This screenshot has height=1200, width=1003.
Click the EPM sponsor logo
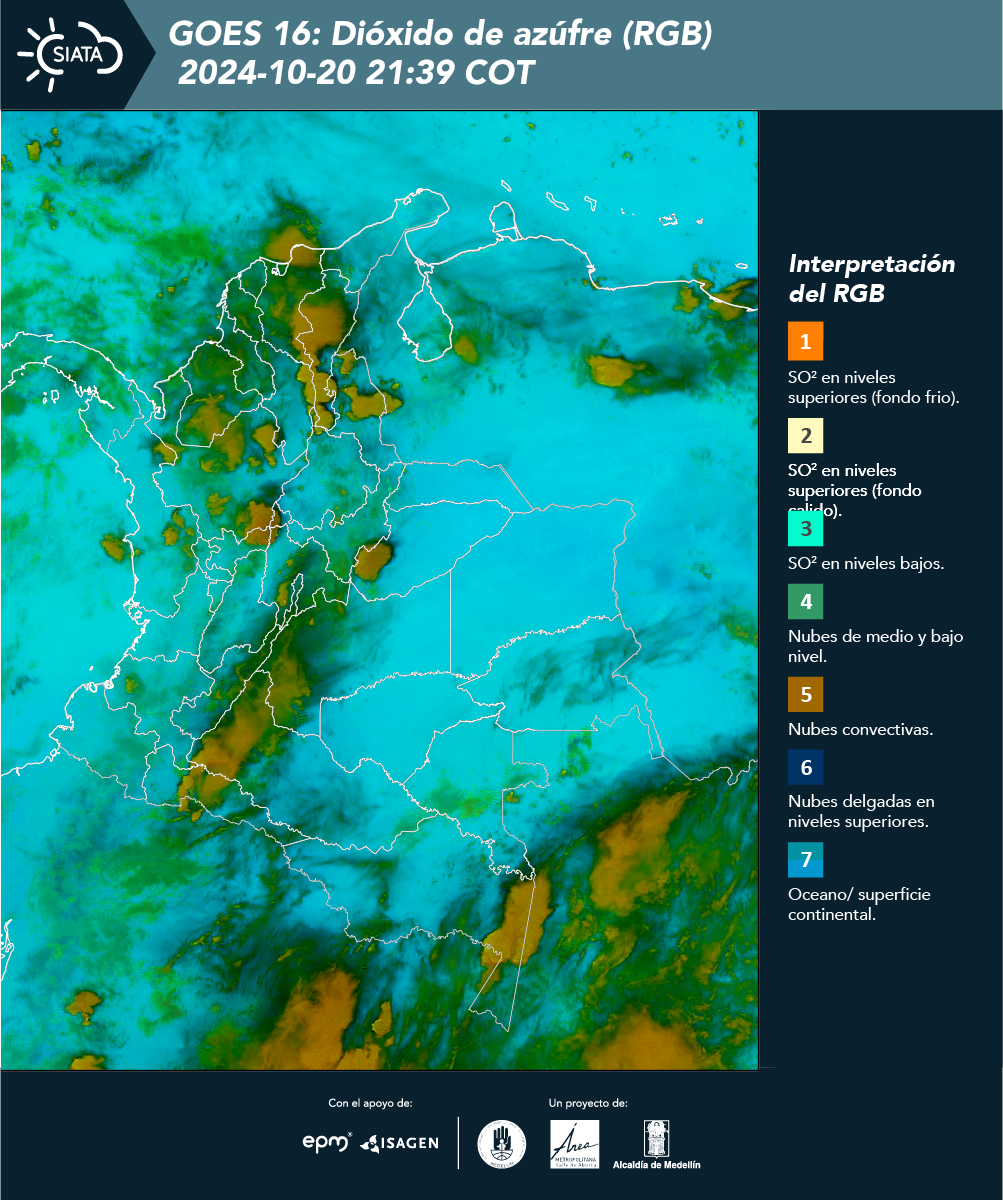(327, 1142)
